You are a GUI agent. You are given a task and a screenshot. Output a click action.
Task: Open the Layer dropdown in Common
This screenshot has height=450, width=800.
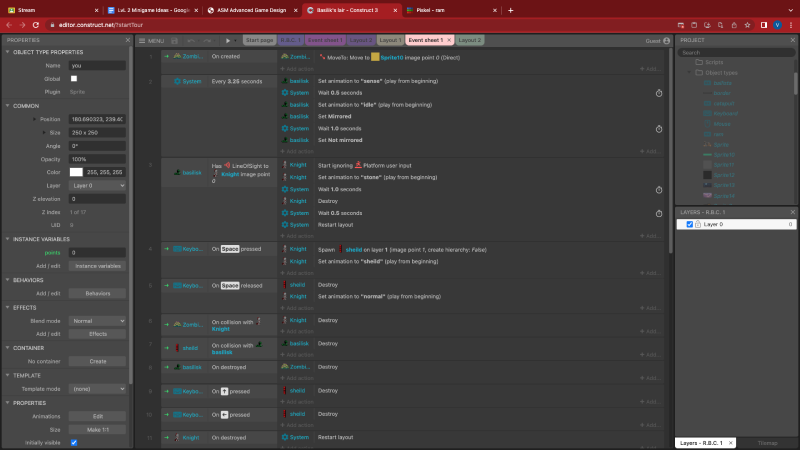click(x=97, y=185)
